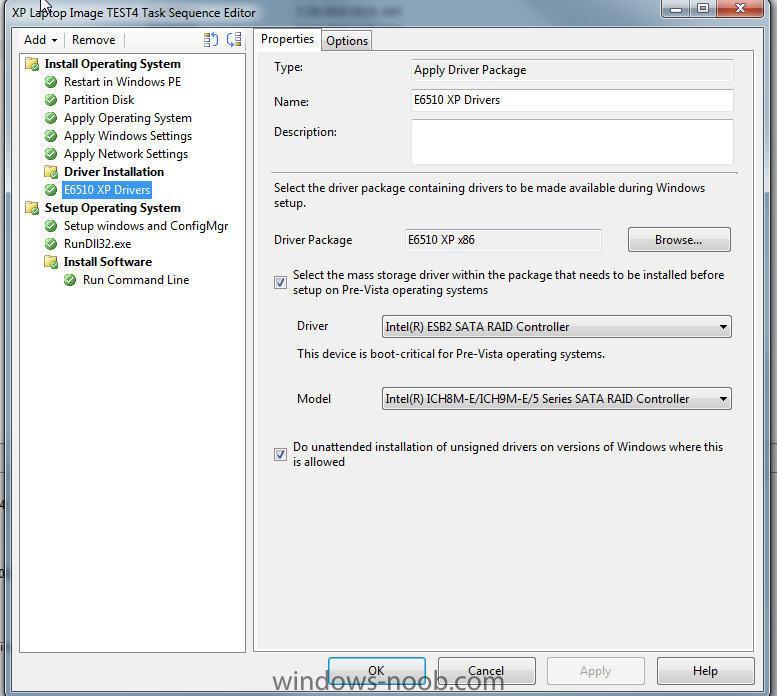Open the Add dropdown menu
The height and width of the screenshot is (696, 777).
point(41,40)
